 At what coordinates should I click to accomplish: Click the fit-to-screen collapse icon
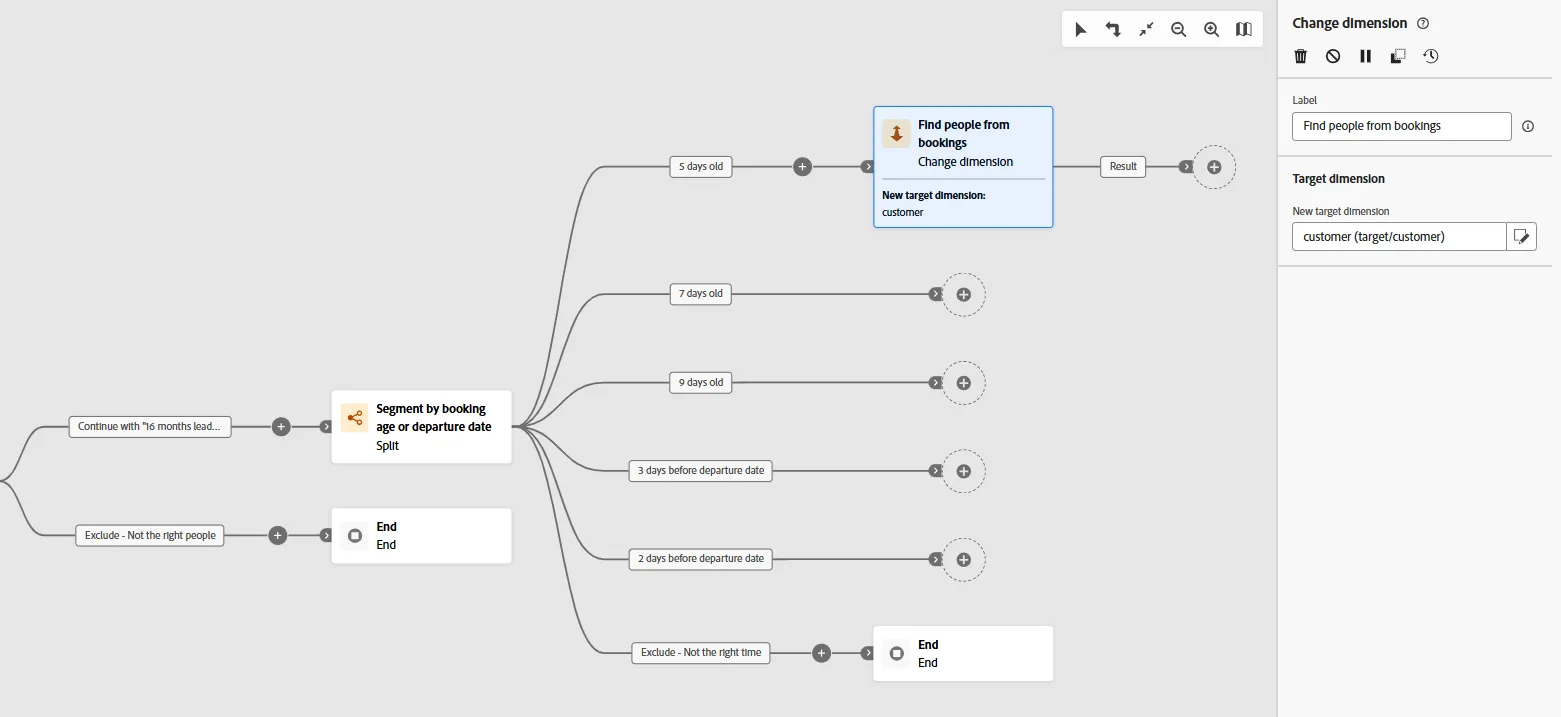click(x=1146, y=30)
